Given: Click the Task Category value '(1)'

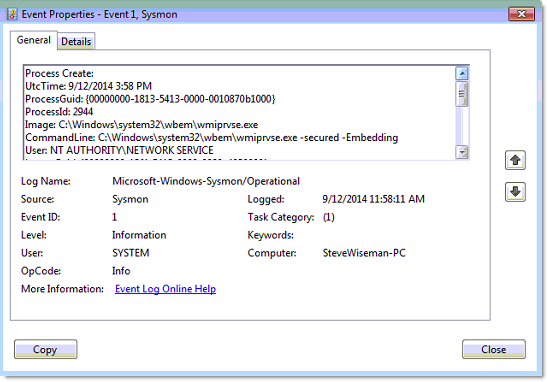Looking at the screenshot, I should pos(329,217).
